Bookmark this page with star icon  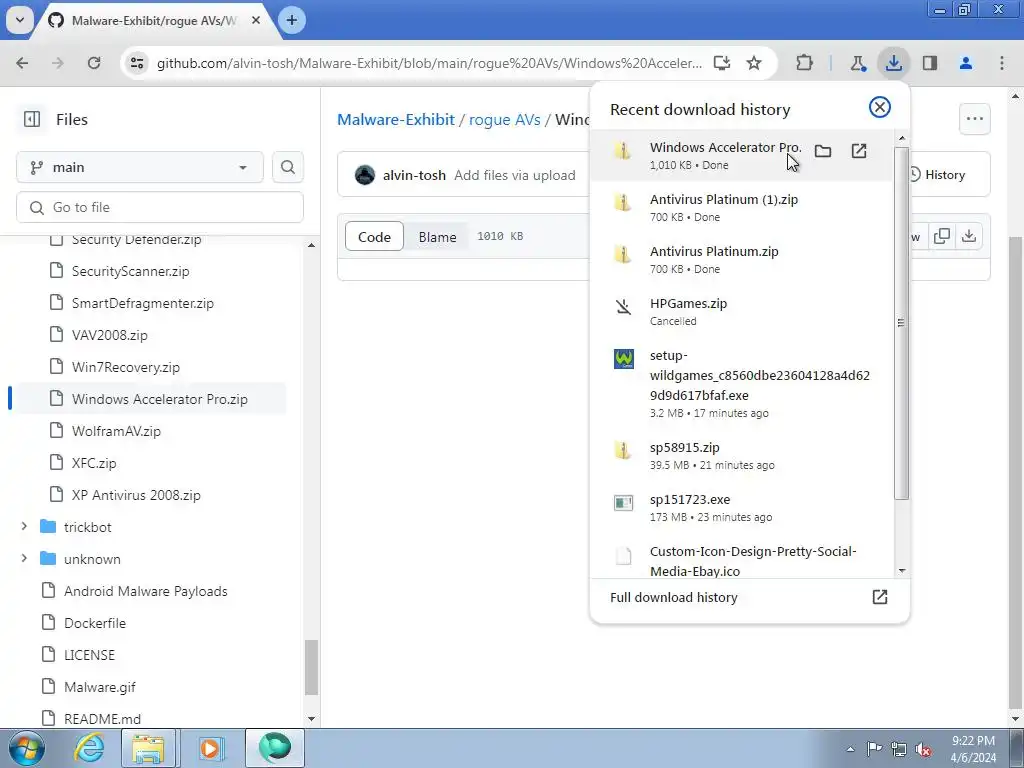click(x=754, y=63)
